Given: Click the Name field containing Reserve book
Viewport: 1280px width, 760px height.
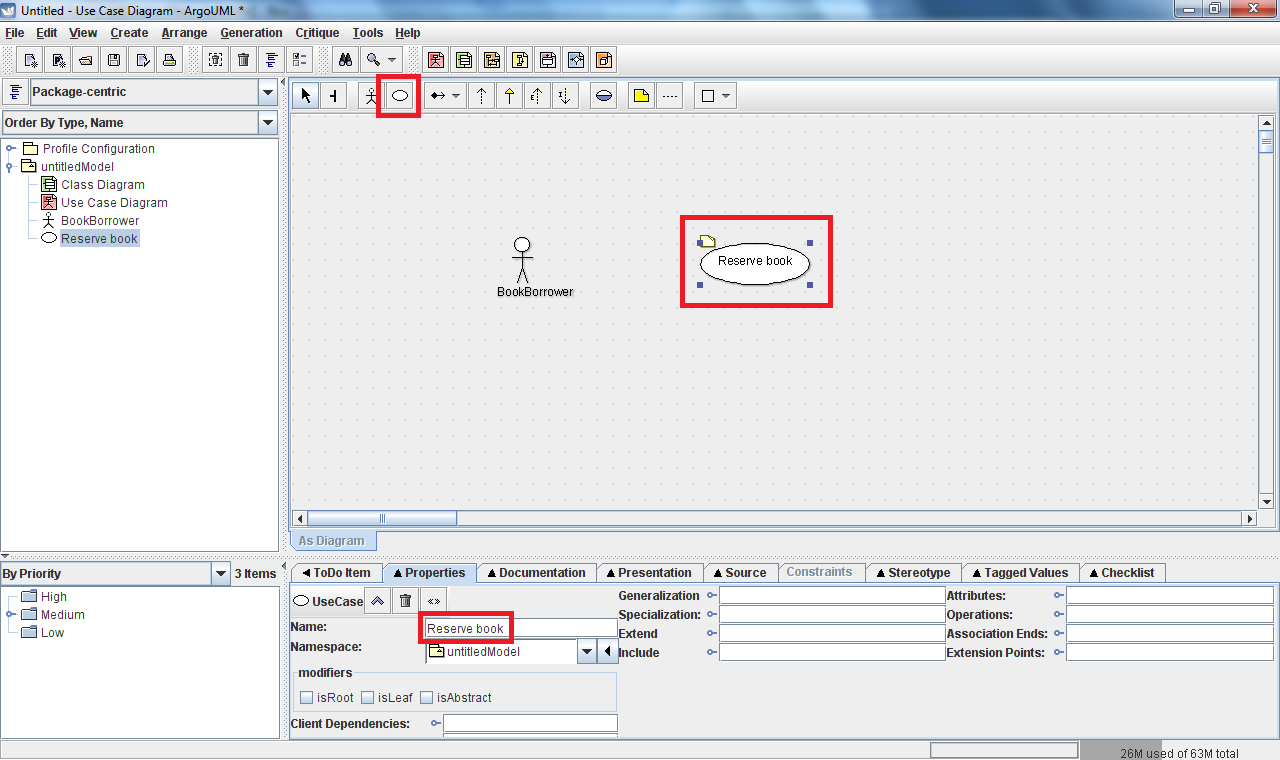Looking at the screenshot, I should (520, 628).
